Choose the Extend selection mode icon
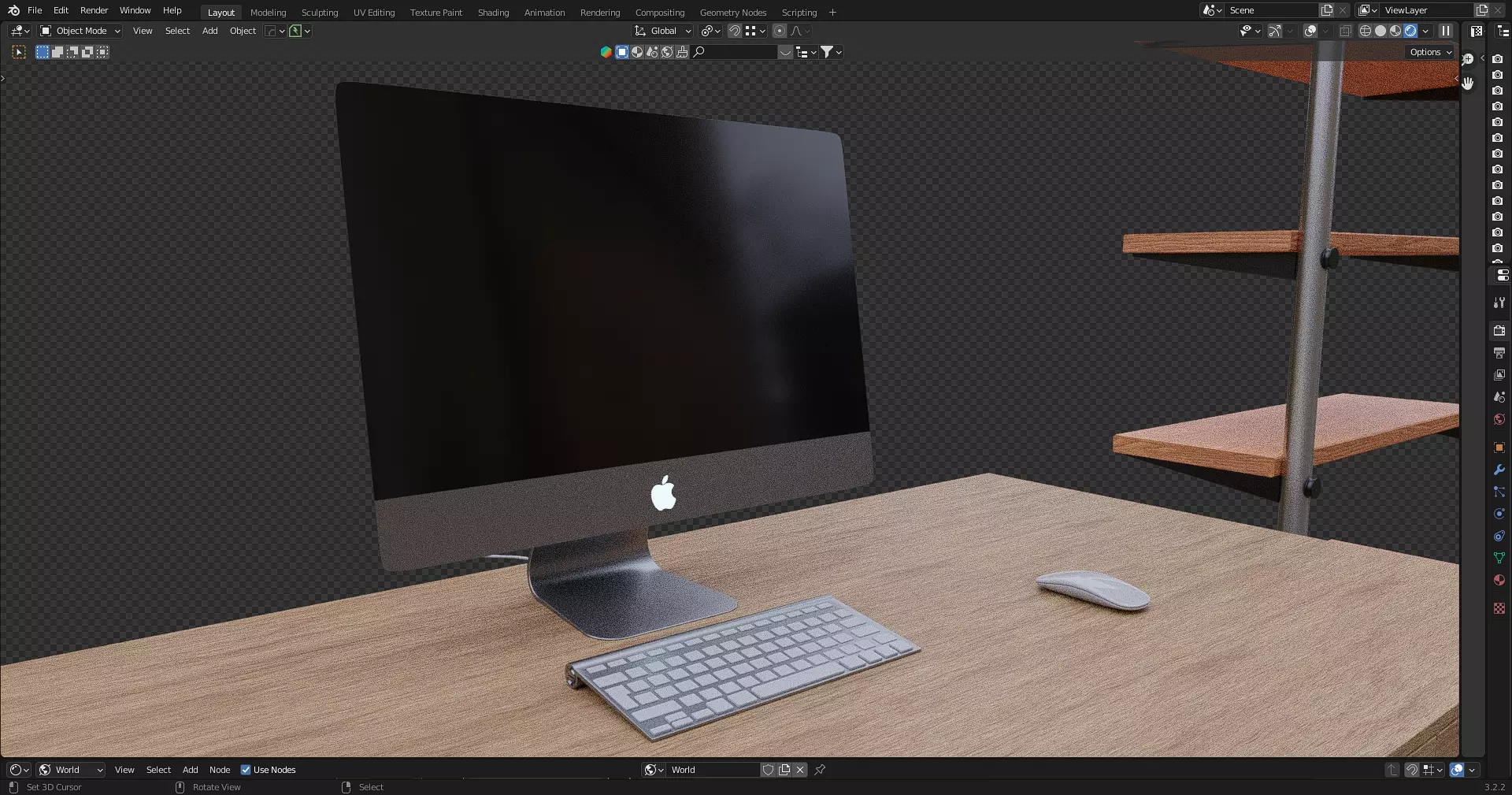The width and height of the screenshot is (1512, 795). pos(57,52)
